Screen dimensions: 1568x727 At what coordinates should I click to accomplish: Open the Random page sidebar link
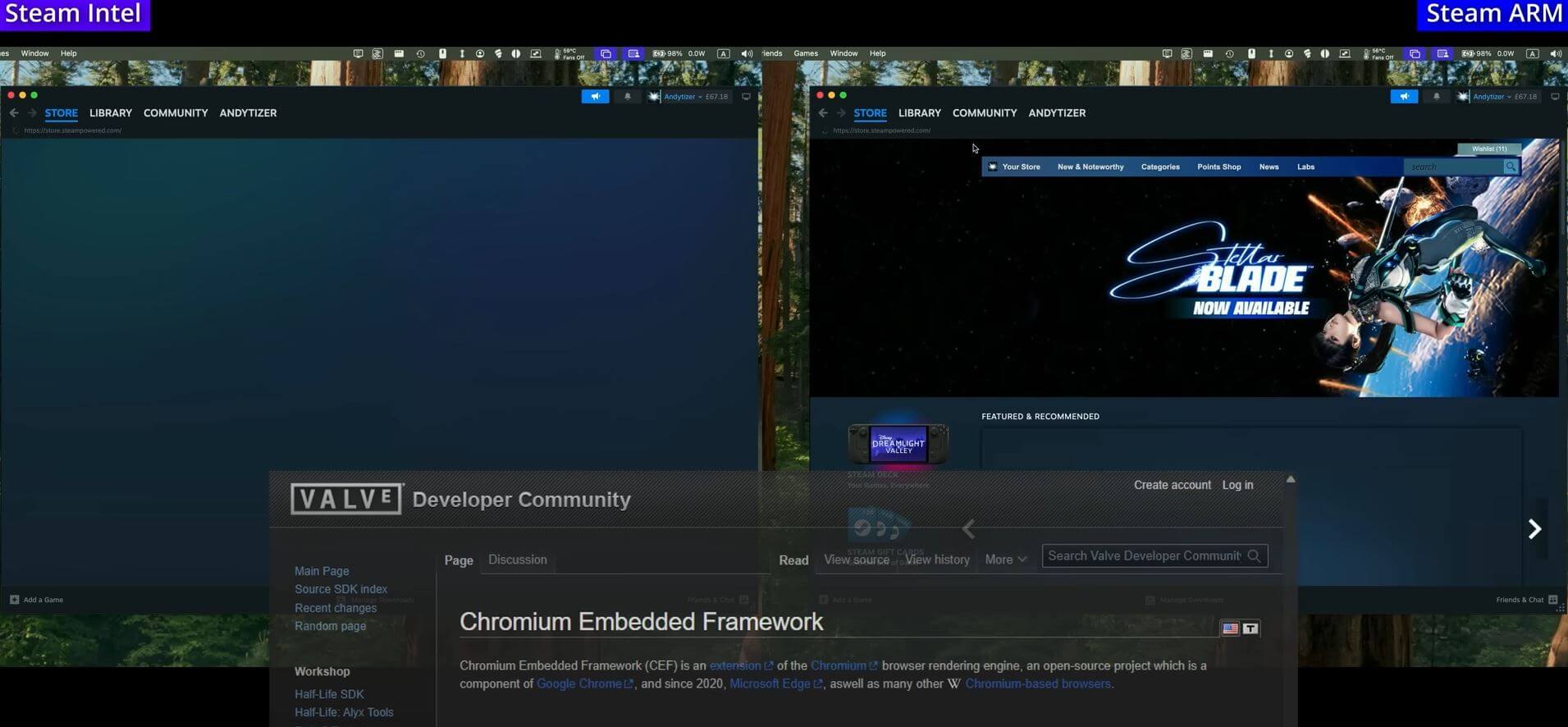click(x=330, y=626)
